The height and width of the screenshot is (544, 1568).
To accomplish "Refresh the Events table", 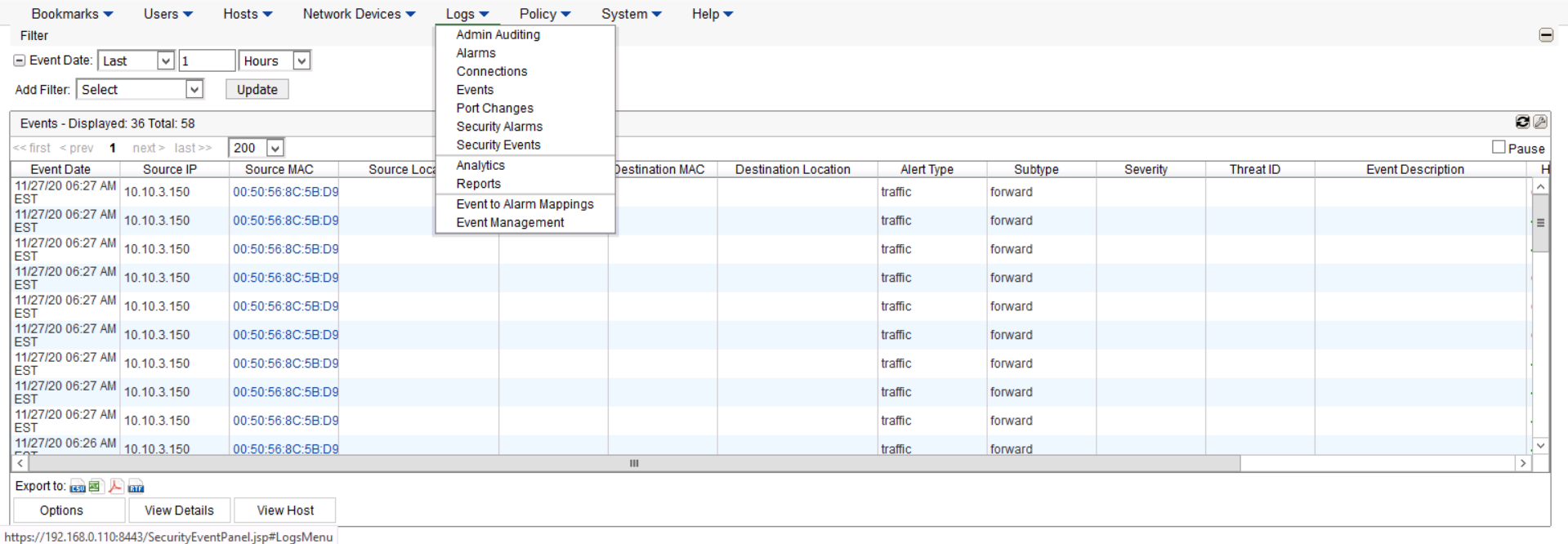I will 1522,122.
